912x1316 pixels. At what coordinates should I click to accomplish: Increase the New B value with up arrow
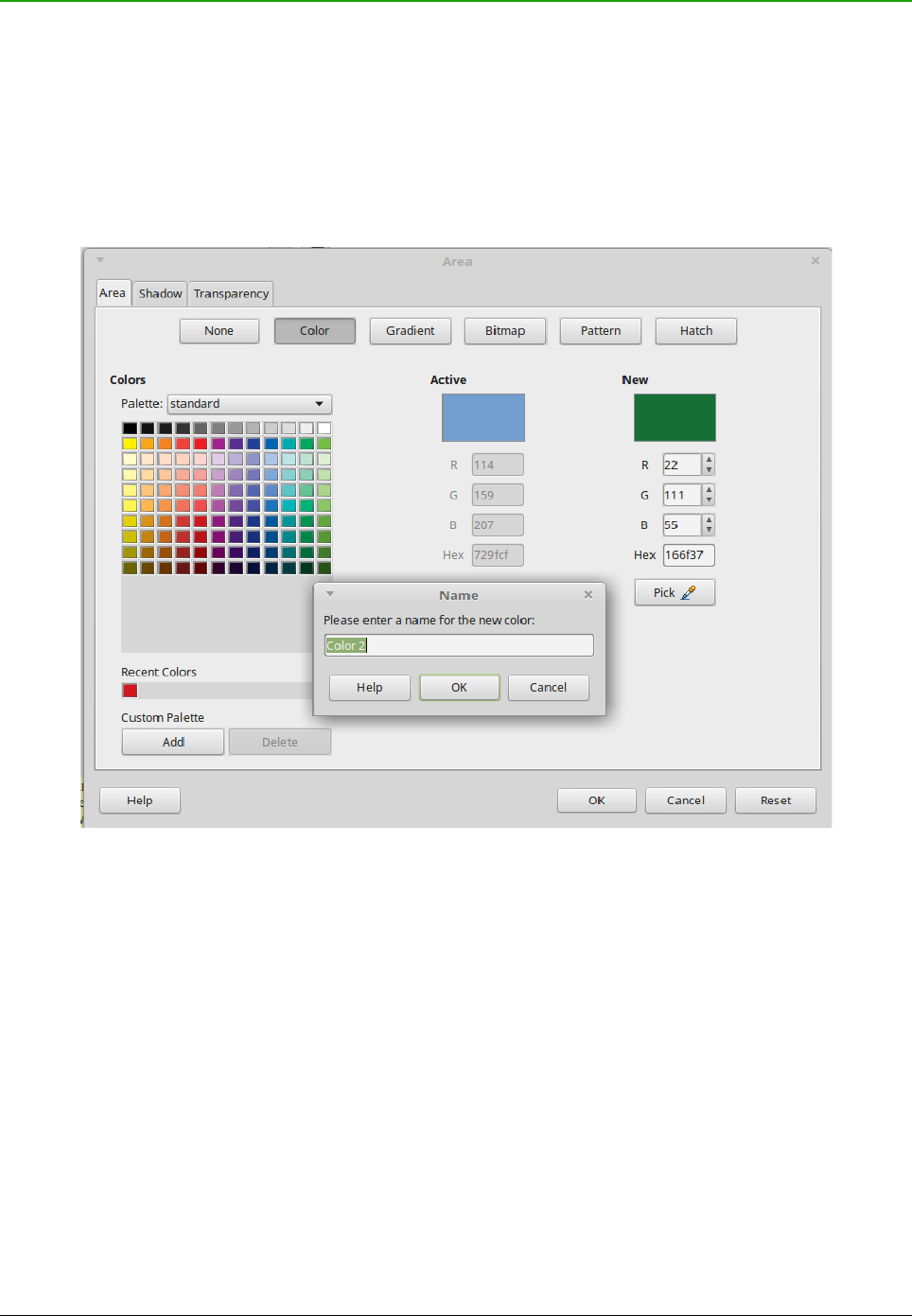tap(710, 519)
